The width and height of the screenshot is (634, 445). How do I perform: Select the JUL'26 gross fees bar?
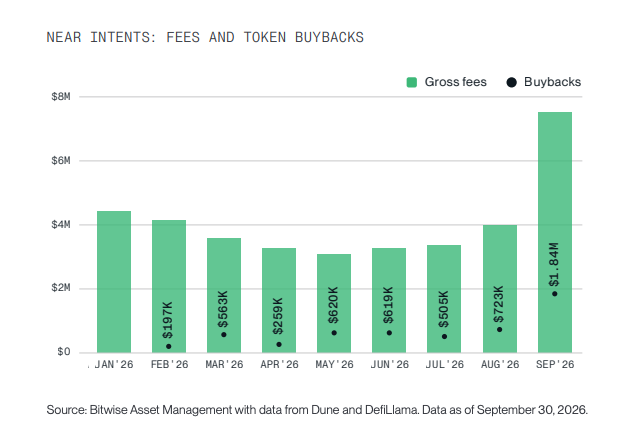pyautogui.click(x=444, y=299)
